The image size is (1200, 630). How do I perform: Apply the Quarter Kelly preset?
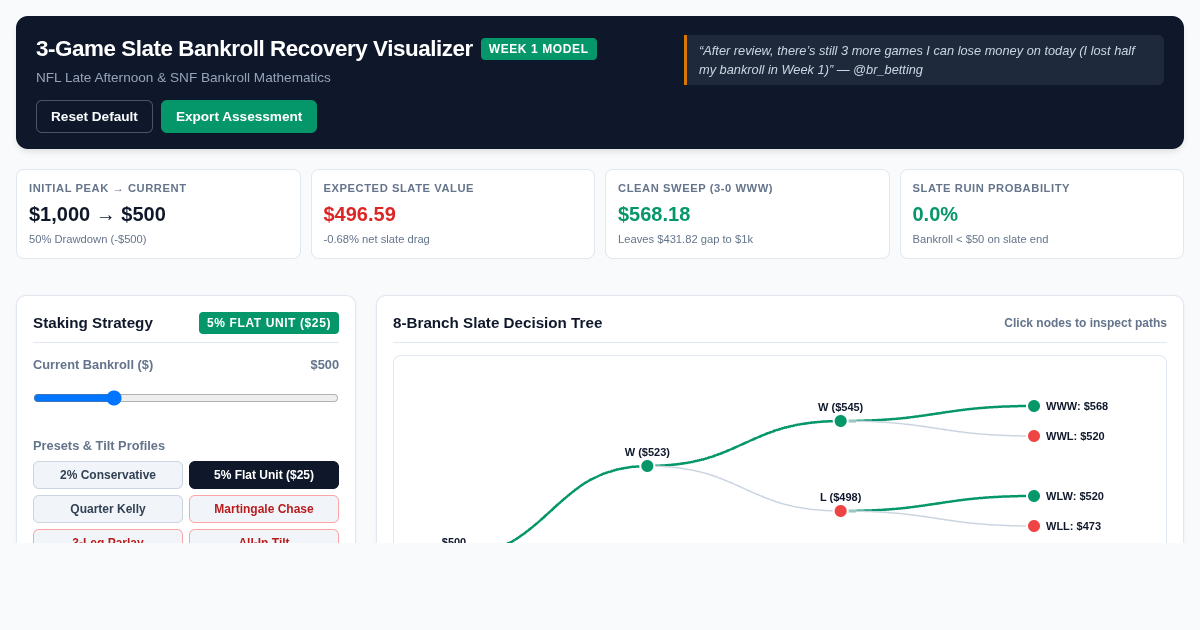(x=108, y=509)
